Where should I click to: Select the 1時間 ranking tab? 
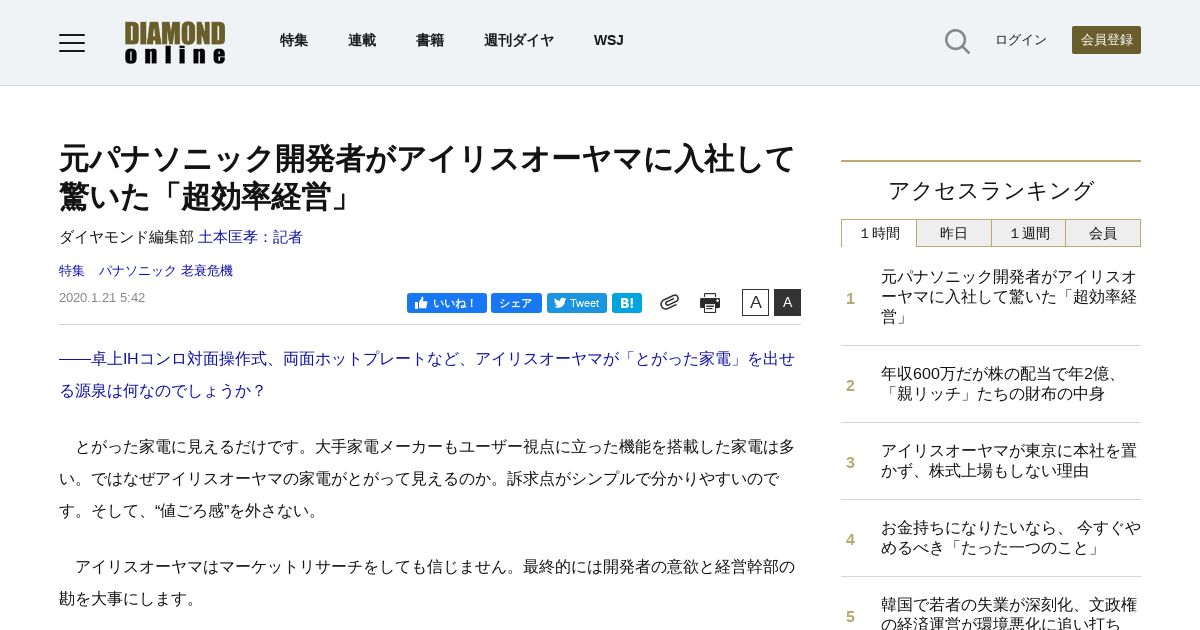pos(879,233)
